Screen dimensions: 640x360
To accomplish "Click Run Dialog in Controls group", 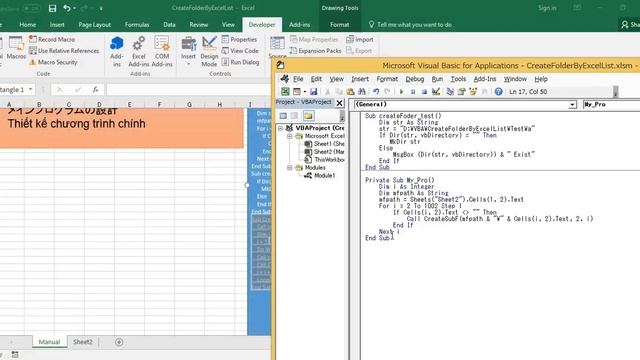I will 241,62.
